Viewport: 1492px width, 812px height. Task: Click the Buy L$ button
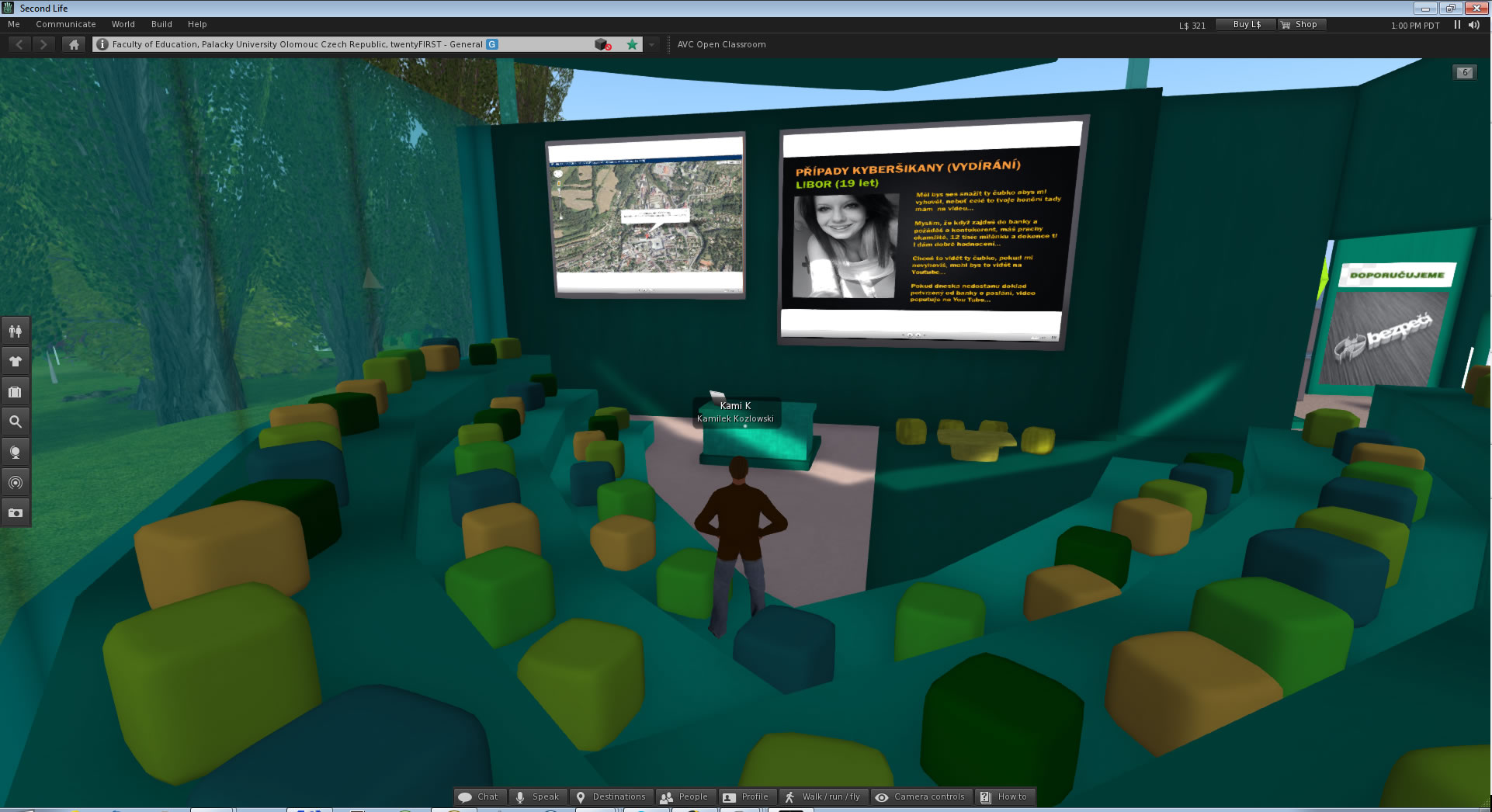click(1246, 25)
